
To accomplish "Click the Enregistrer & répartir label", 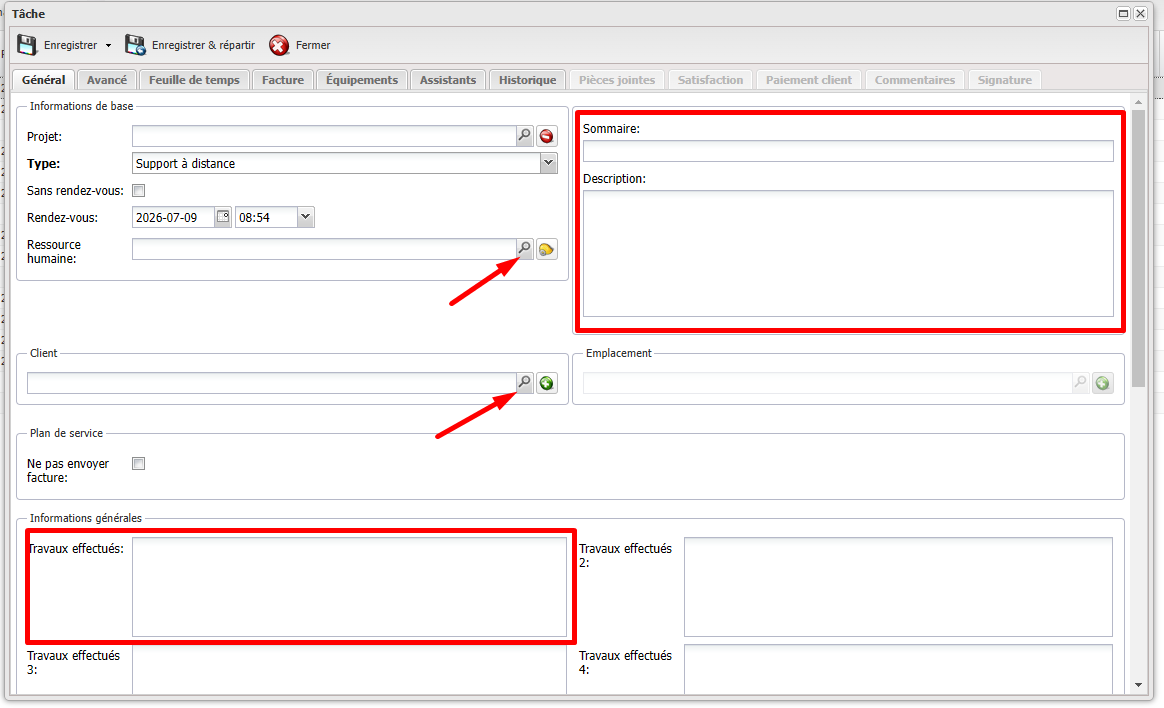I will (x=203, y=45).
